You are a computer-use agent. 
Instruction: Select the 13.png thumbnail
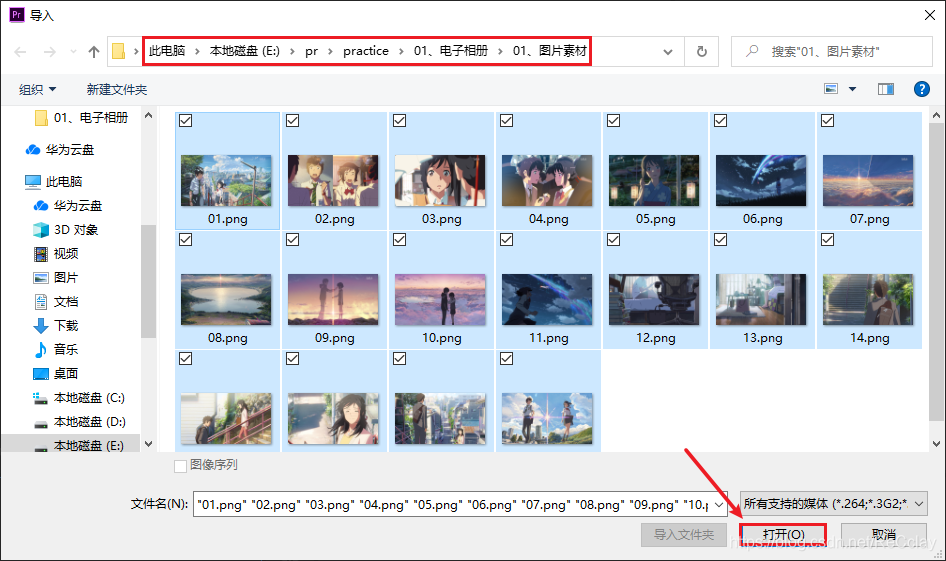(761, 300)
